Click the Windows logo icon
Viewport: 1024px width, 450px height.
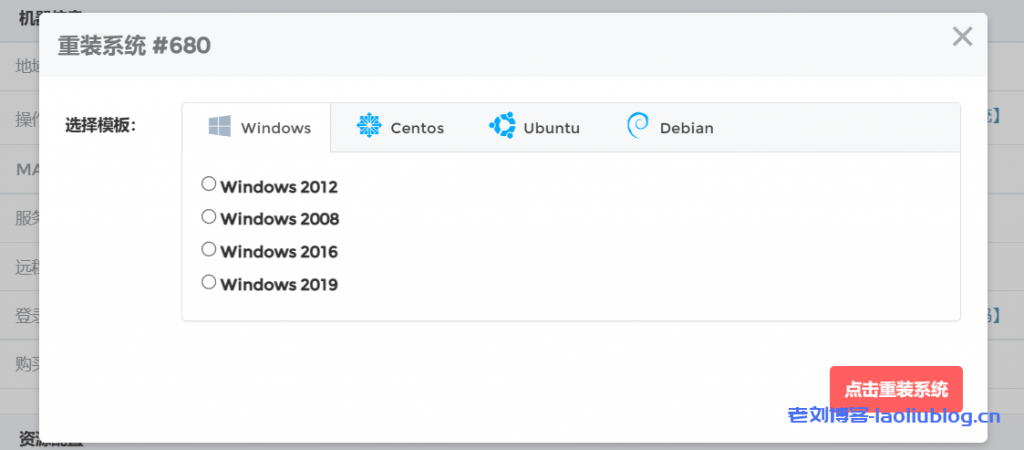click(x=220, y=127)
